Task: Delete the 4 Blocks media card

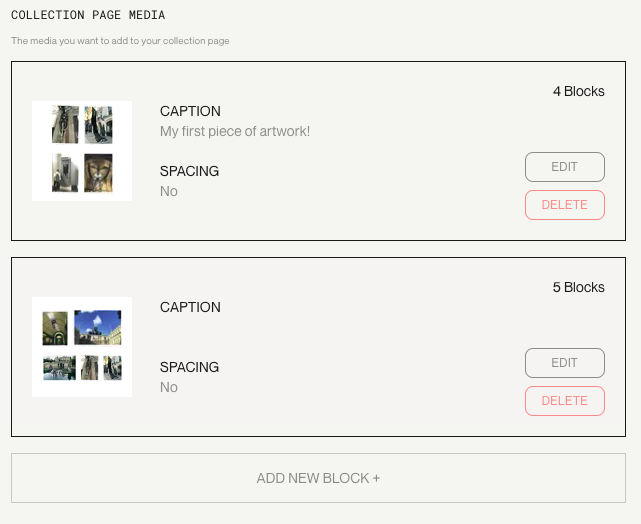Action: [x=564, y=205]
